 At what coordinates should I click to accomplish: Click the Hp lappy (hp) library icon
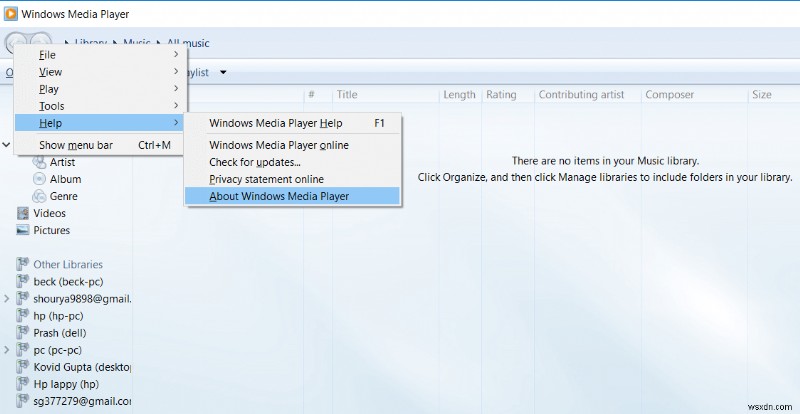(x=22, y=384)
